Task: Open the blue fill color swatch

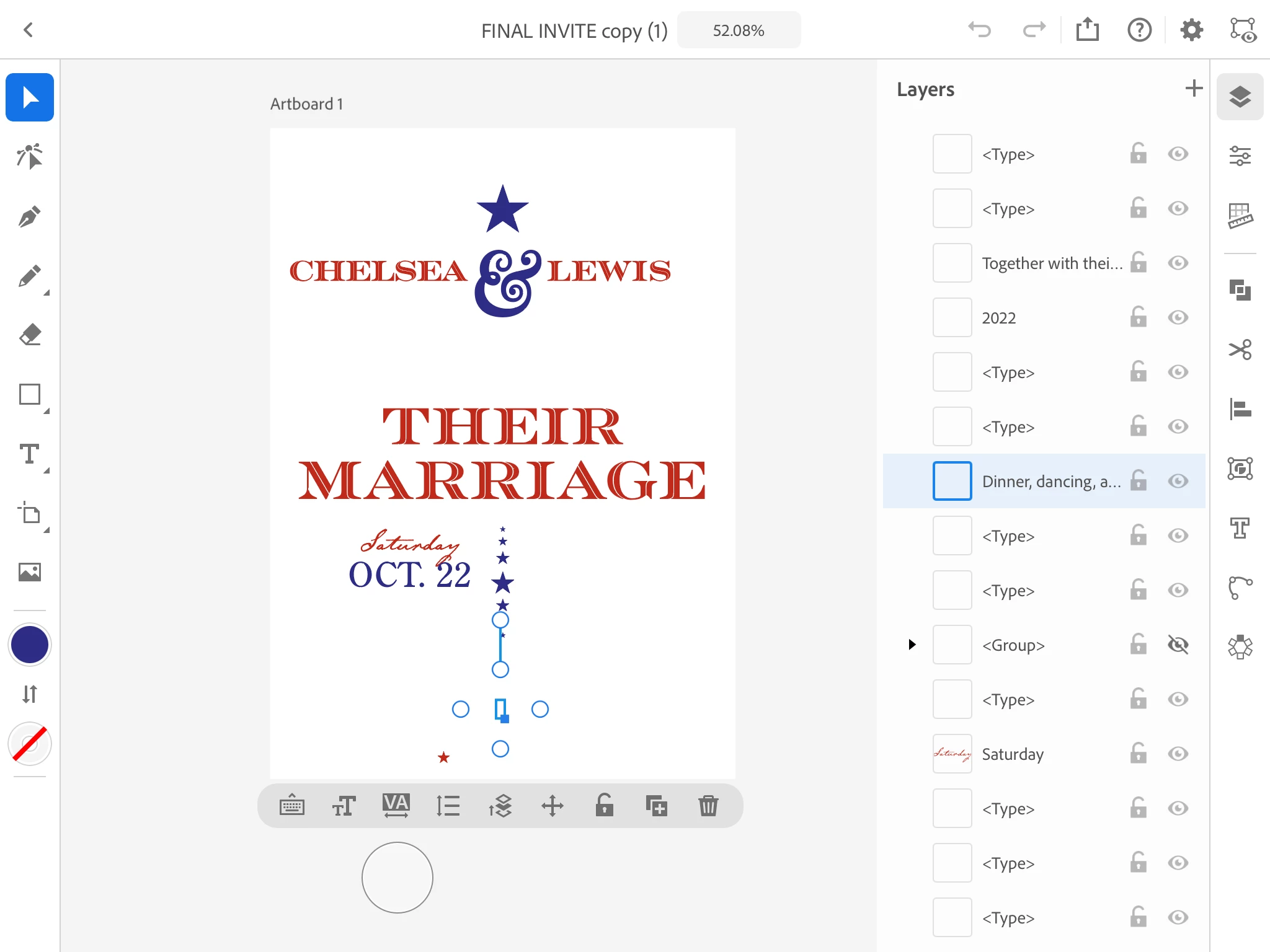Action: click(29, 645)
